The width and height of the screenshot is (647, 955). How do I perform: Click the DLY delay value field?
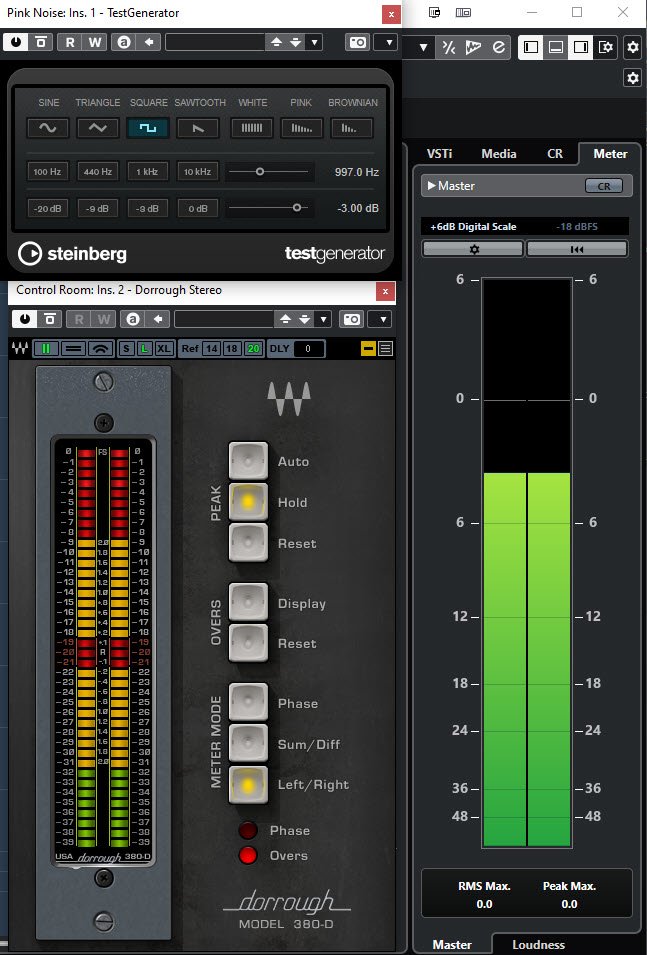[308, 348]
